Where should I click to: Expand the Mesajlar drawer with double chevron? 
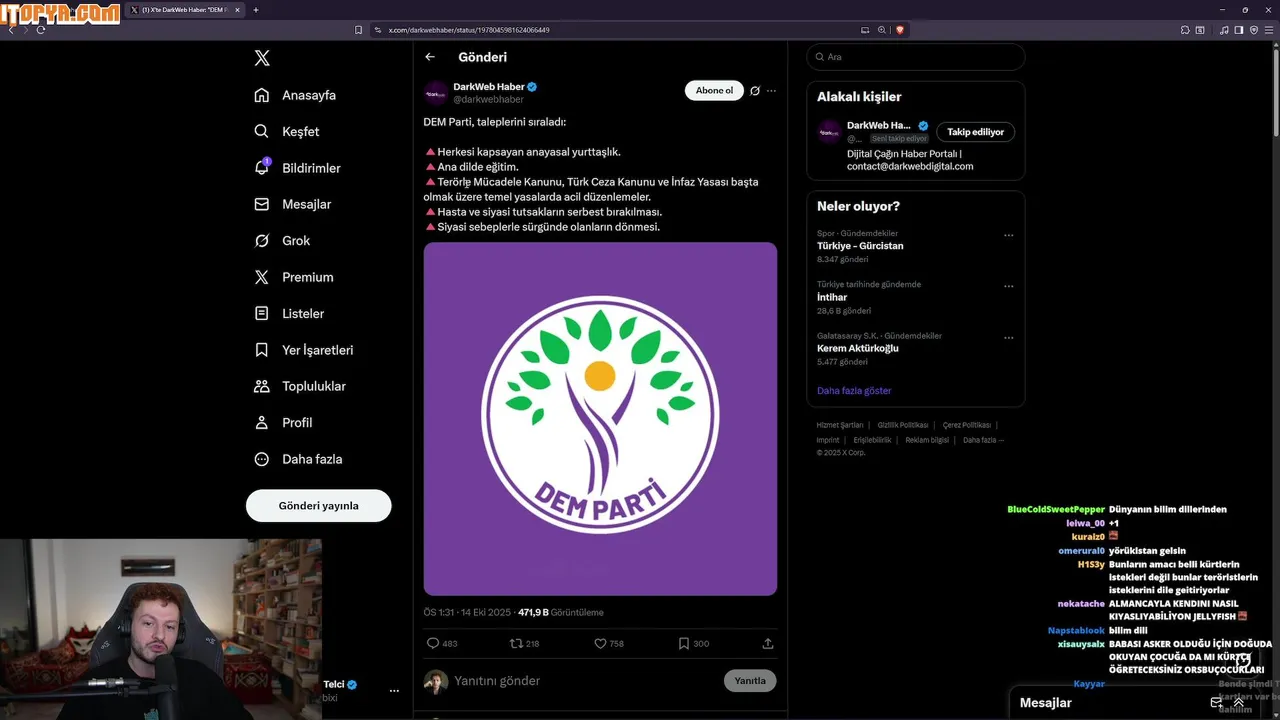pos(1239,703)
